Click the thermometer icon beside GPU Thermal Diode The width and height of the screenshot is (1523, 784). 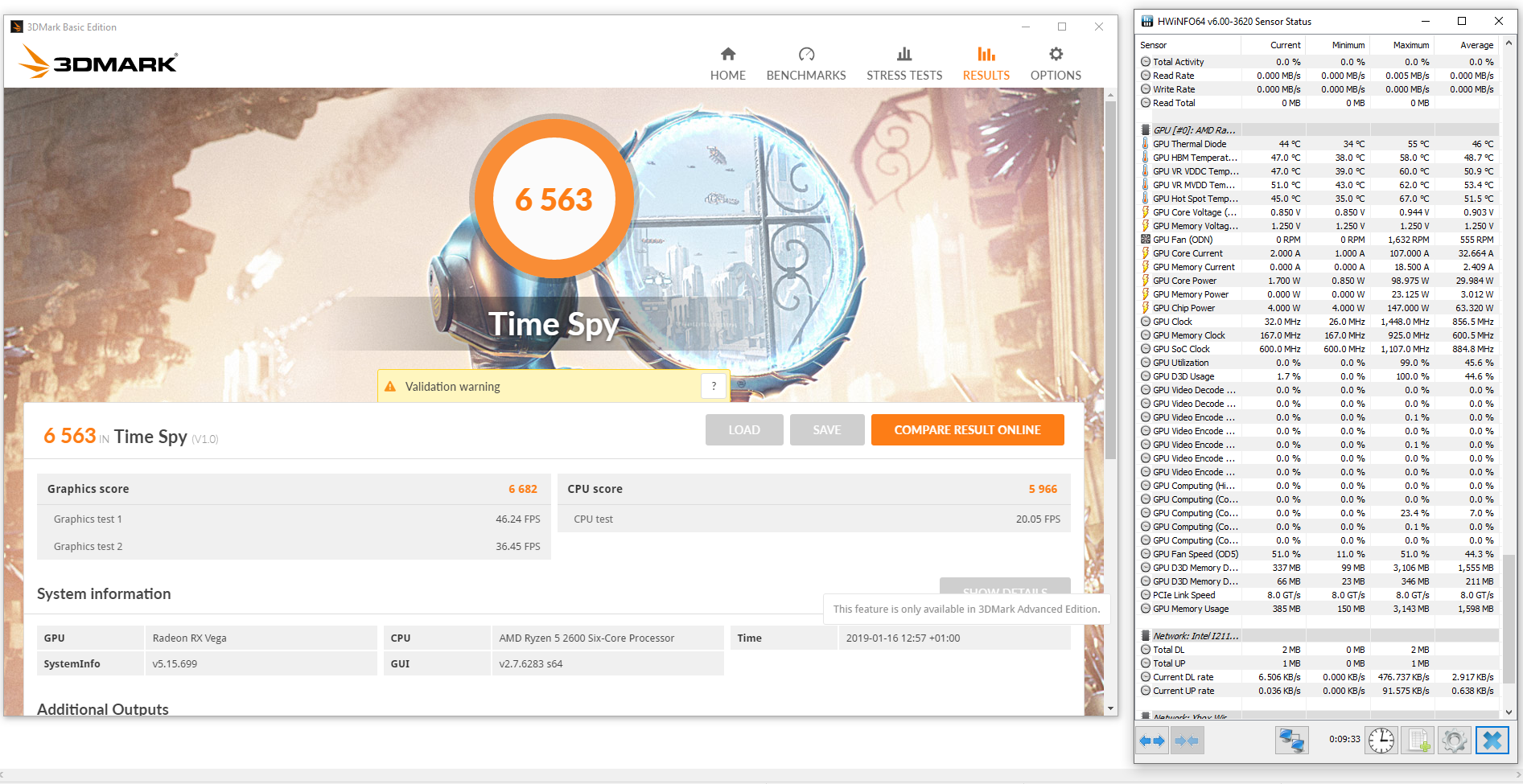(1145, 144)
